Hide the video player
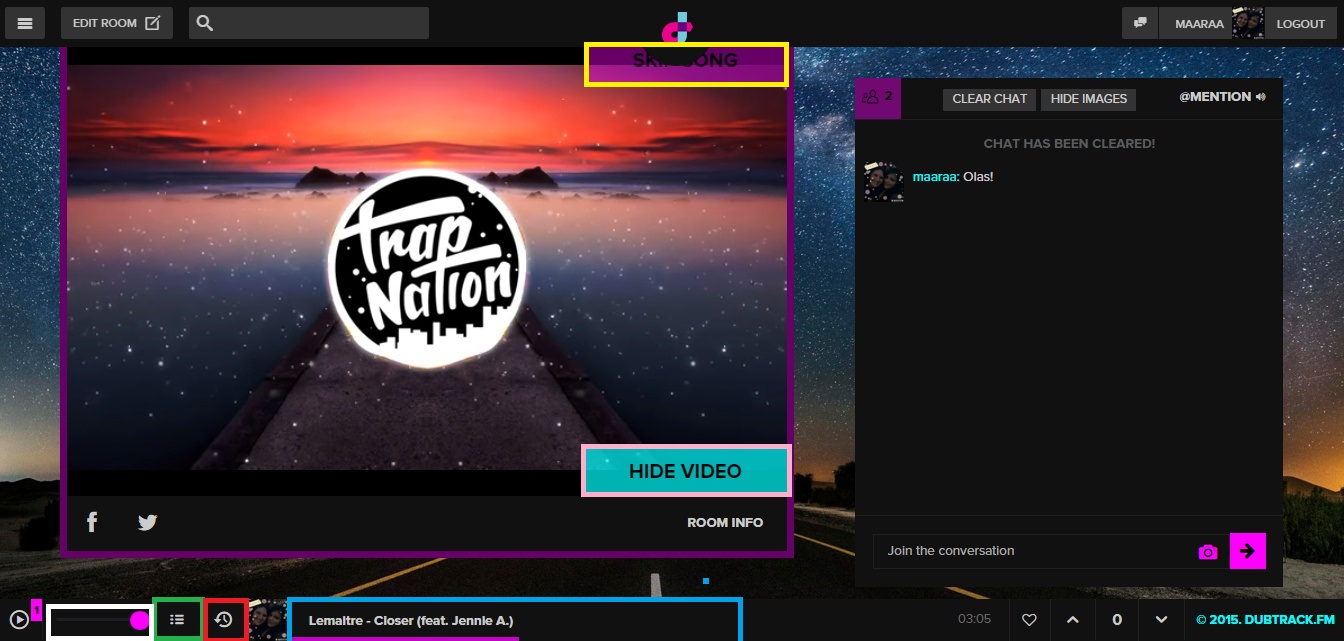The height and width of the screenshot is (641, 1344). pyautogui.click(x=685, y=471)
